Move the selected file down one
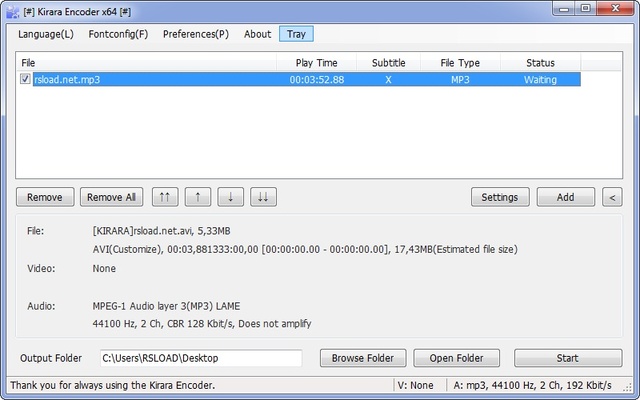Viewport: 640px width, 400px height. pyautogui.click(x=230, y=197)
